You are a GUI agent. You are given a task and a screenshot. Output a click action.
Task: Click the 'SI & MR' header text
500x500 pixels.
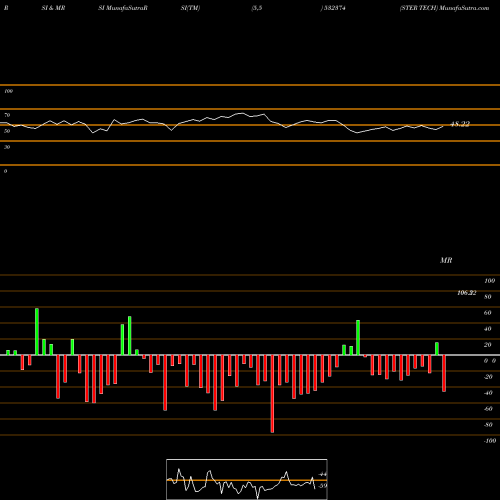53,8
